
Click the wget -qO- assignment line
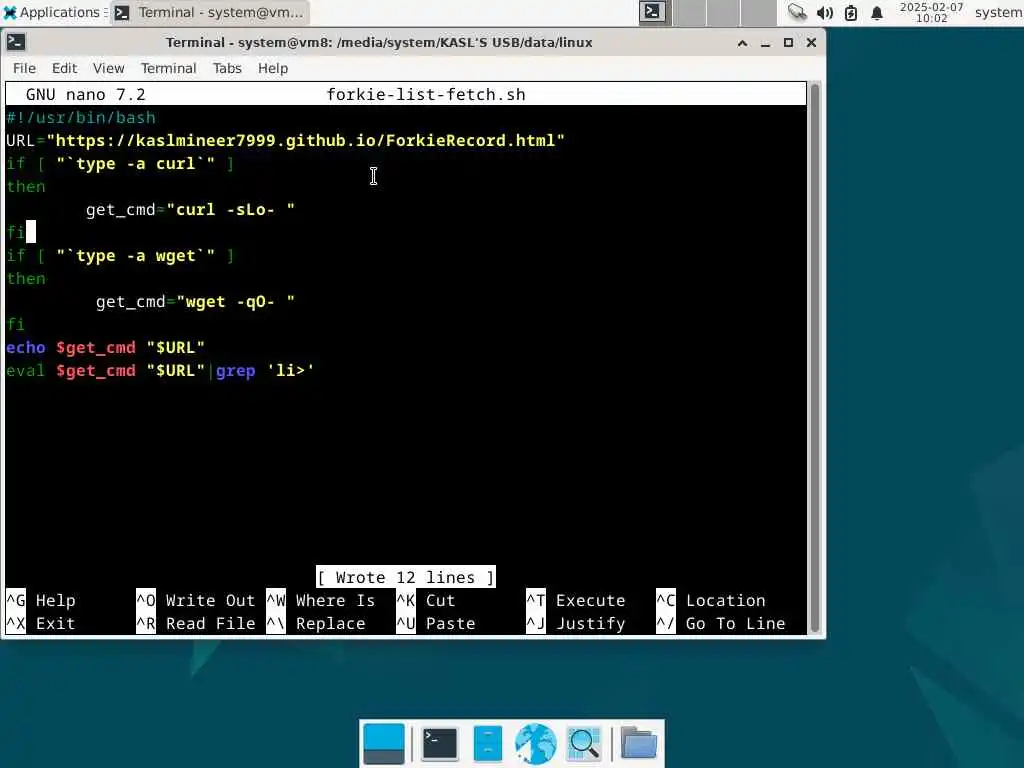[195, 302]
